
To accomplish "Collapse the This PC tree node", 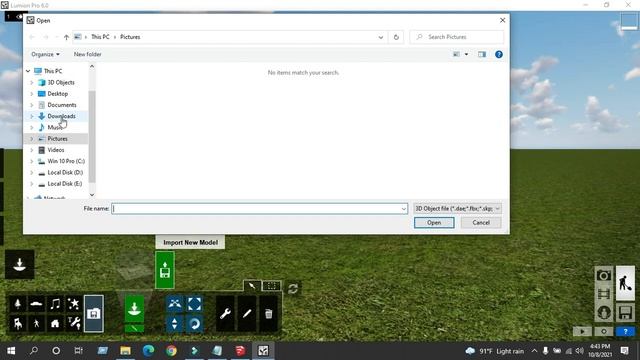I will click(28, 71).
